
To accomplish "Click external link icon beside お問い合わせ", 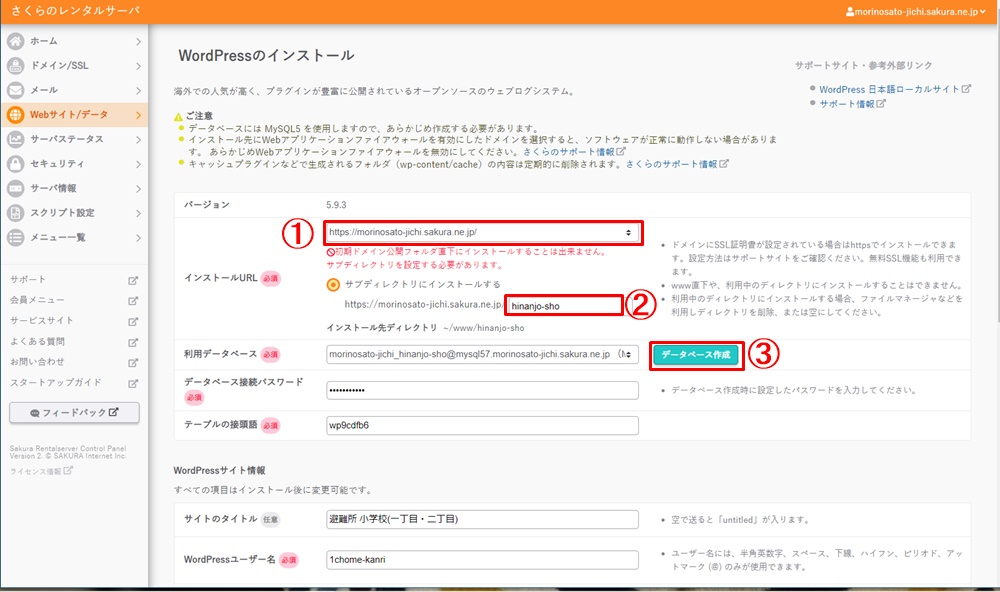I will [x=133, y=362].
